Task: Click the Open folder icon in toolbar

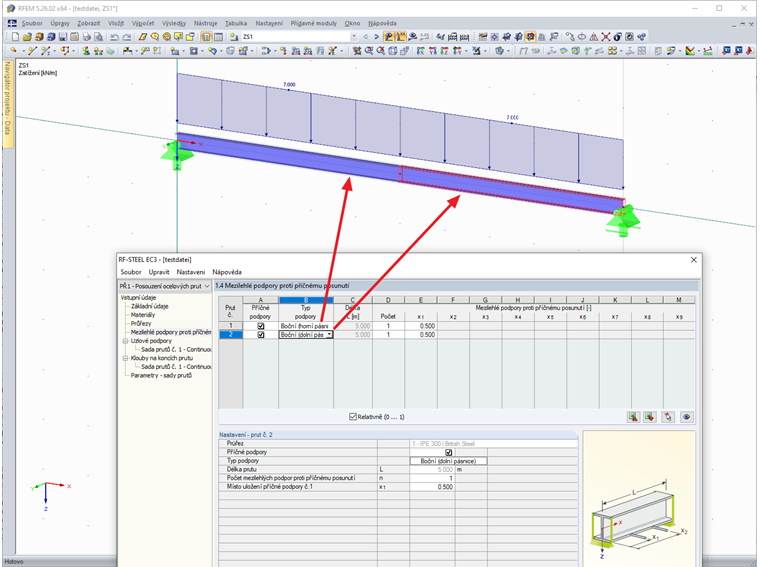Action: point(27,37)
